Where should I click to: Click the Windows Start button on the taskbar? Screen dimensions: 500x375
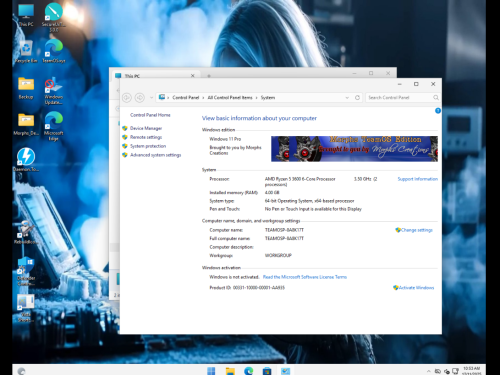pyautogui.click(x=211, y=371)
